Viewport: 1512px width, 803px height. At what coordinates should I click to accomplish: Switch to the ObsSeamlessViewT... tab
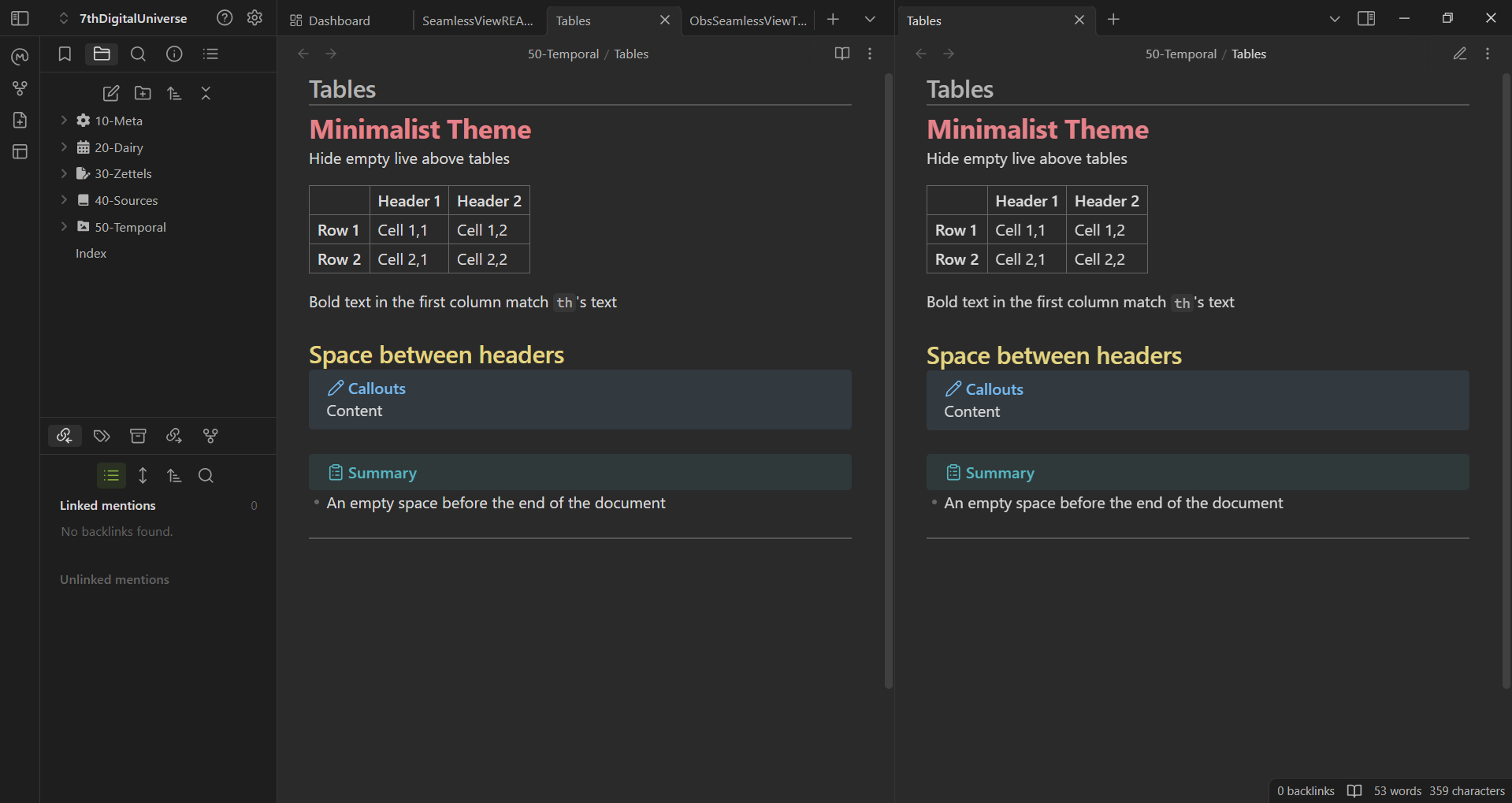point(748,20)
